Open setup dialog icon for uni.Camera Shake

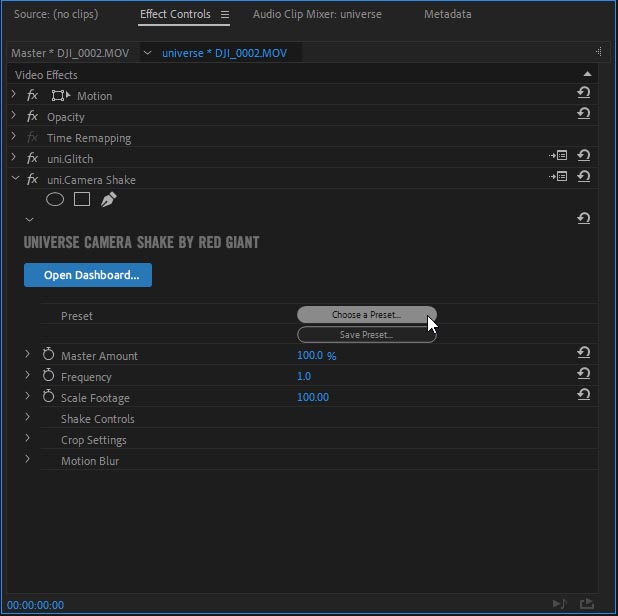pyautogui.click(x=558, y=177)
